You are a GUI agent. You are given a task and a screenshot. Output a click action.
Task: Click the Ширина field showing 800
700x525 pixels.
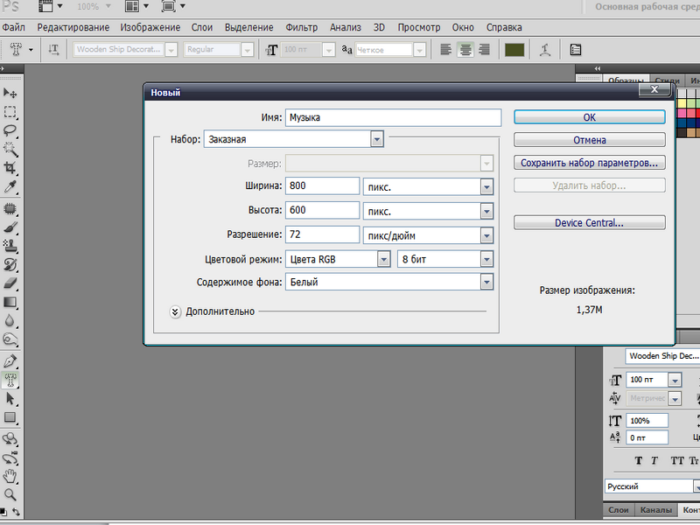tap(322, 186)
